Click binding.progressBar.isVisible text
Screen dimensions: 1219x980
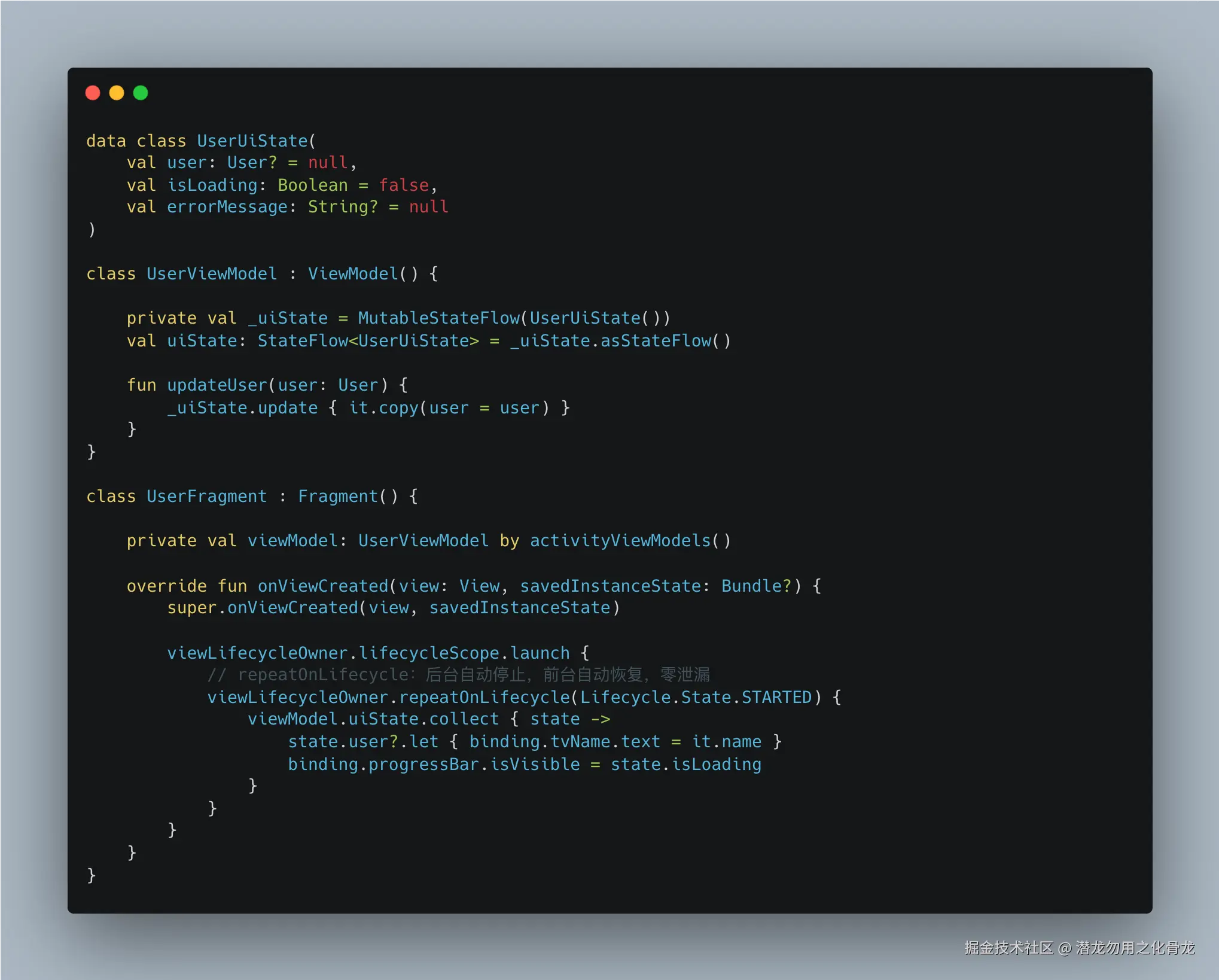coord(434,765)
